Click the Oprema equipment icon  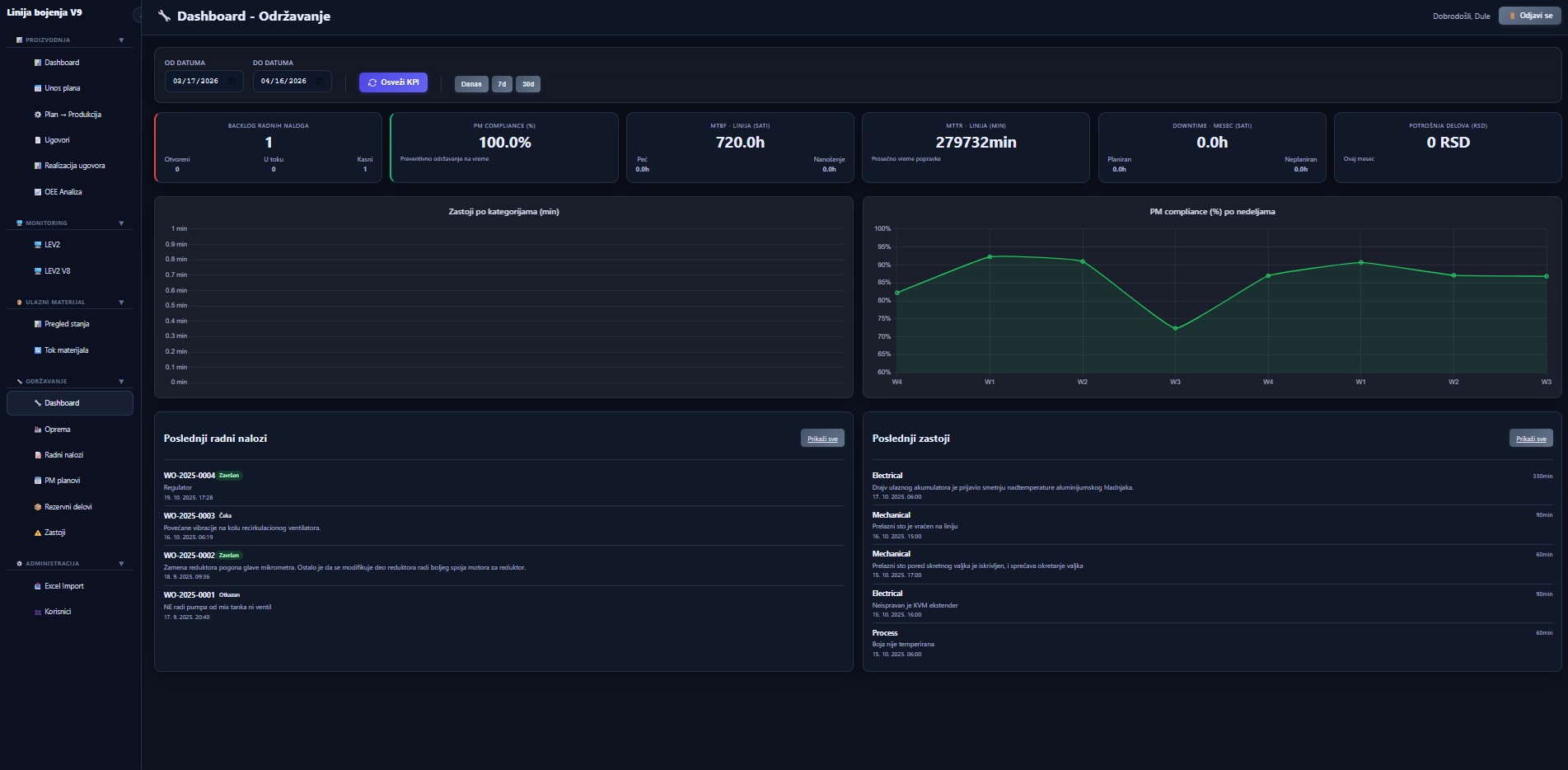click(37, 430)
